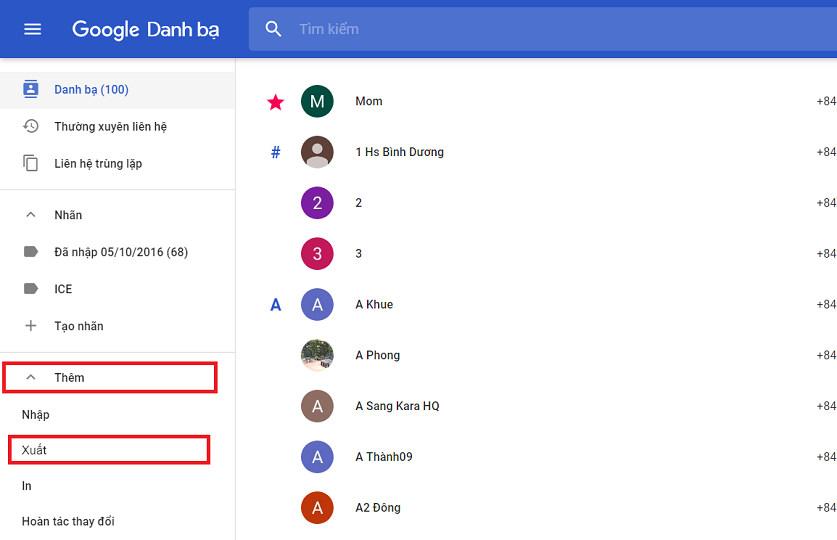
Task: Click the purple 2 avatar
Action: (317, 203)
